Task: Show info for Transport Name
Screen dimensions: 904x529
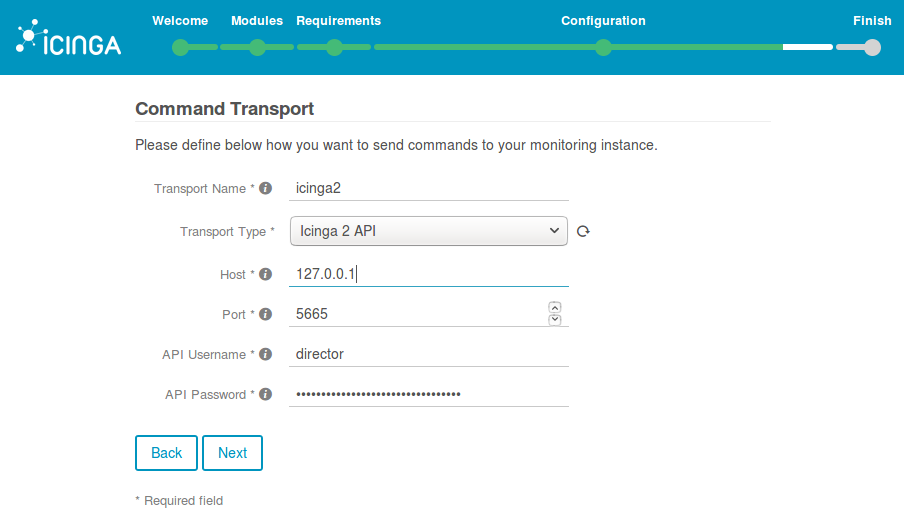Action: pyautogui.click(x=265, y=188)
